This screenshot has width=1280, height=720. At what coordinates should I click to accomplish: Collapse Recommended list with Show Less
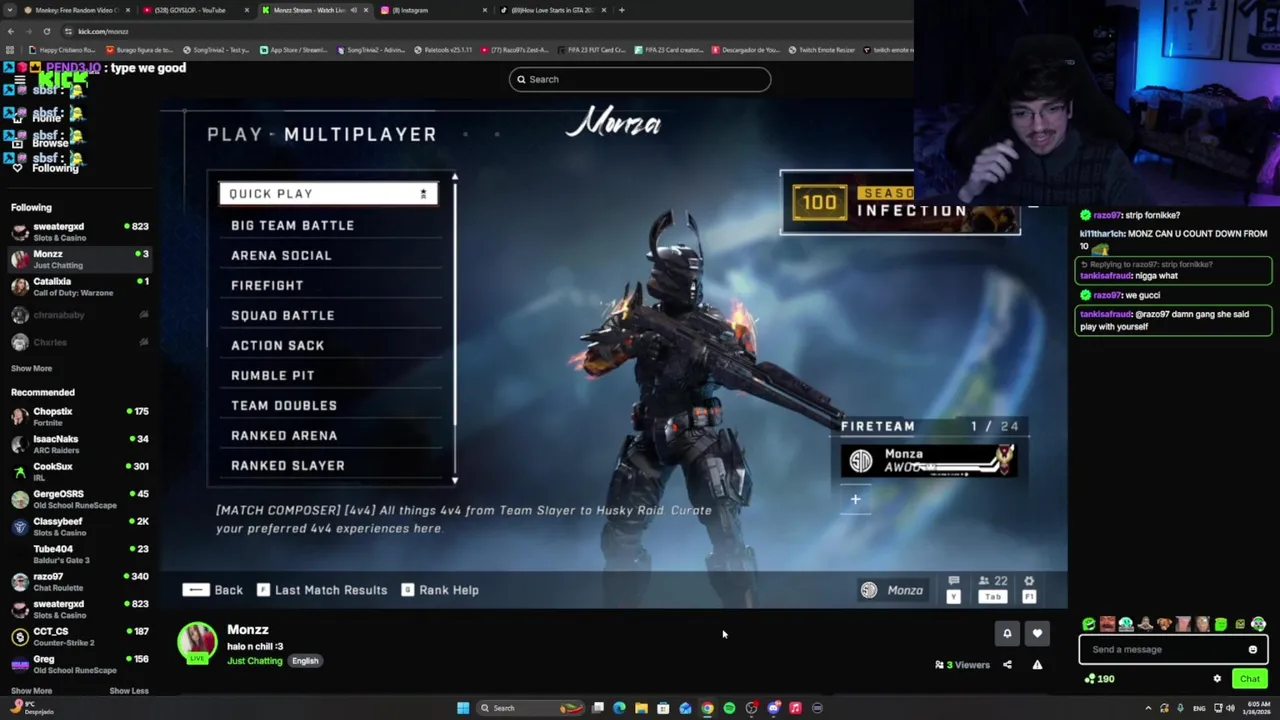click(128, 691)
